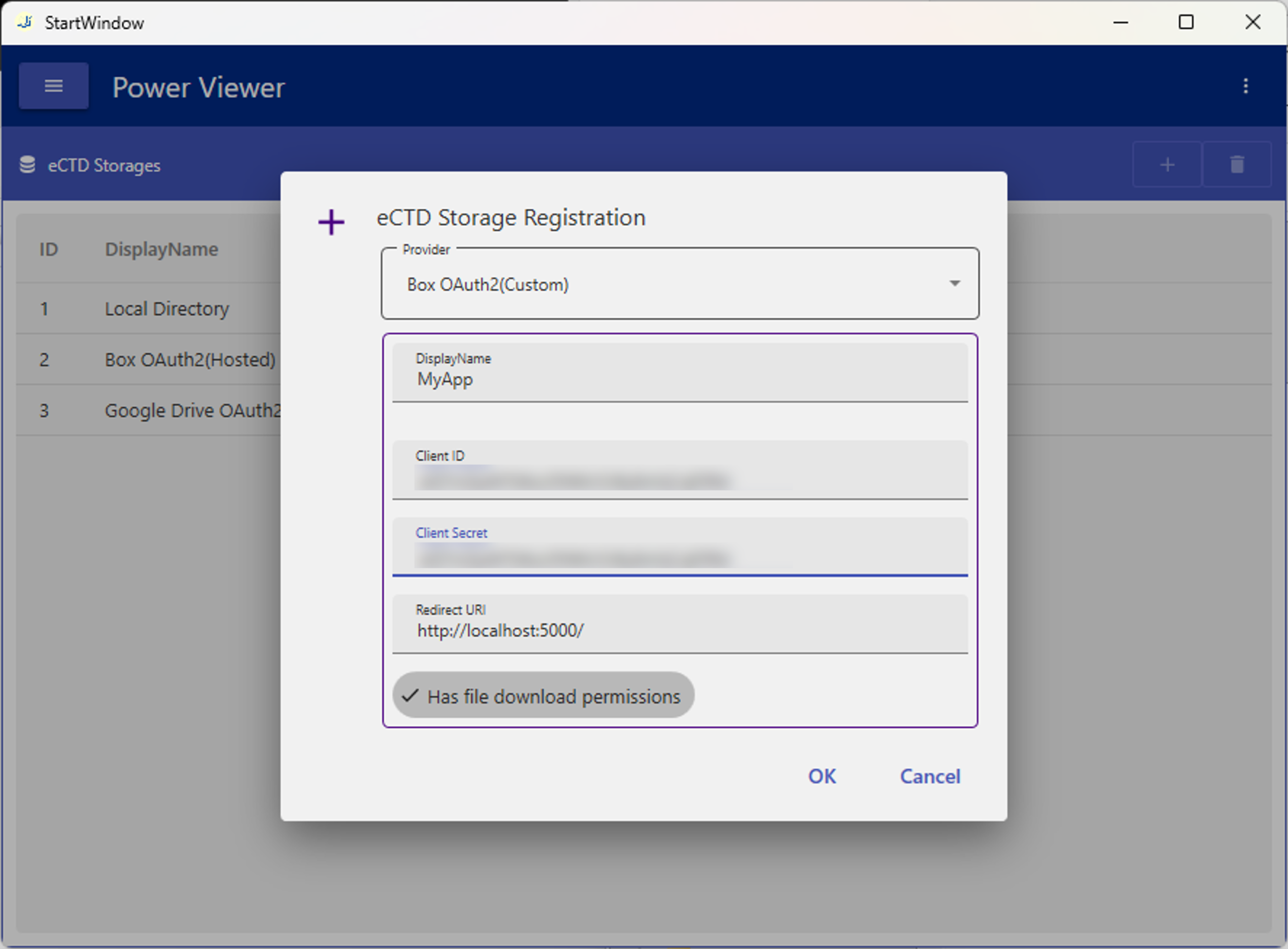
Task: Open the hamburger menu button
Action: [53, 86]
